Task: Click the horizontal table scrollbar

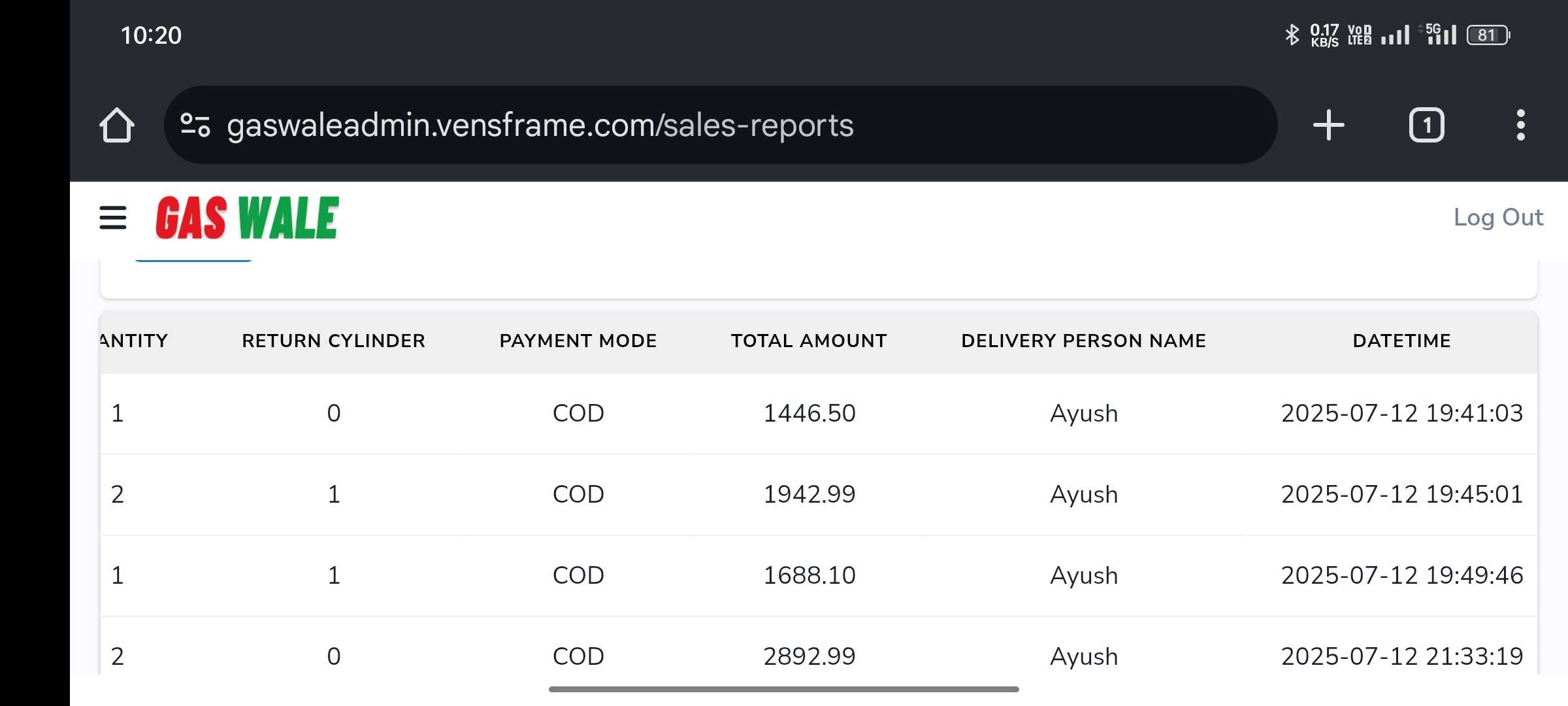Action: click(783, 689)
